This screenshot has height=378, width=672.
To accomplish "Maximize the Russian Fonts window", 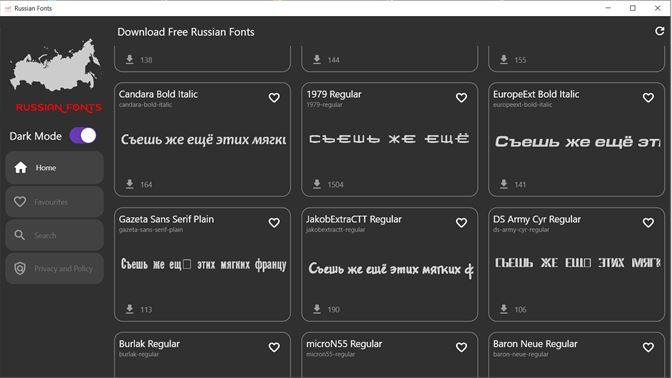I will click(633, 8).
